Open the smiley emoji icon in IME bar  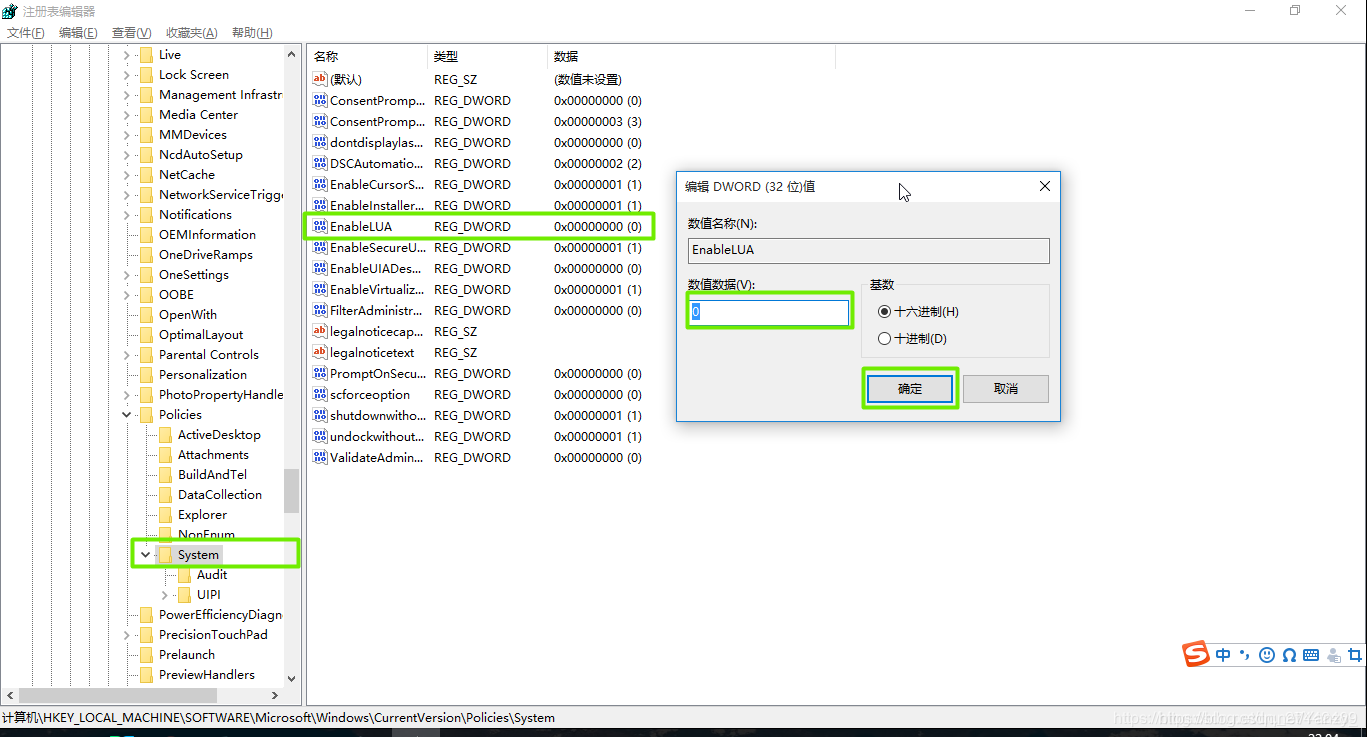[1267, 655]
